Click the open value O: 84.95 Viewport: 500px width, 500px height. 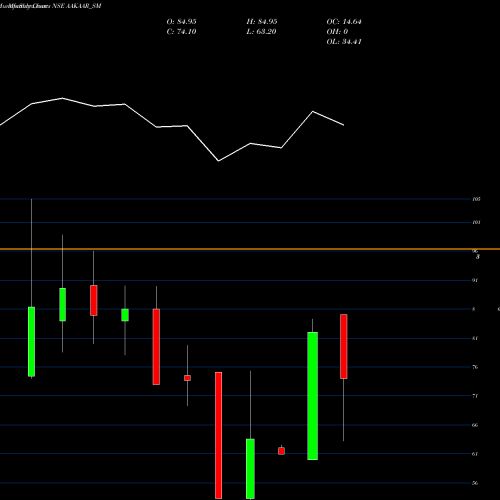pyautogui.click(x=181, y=22)
